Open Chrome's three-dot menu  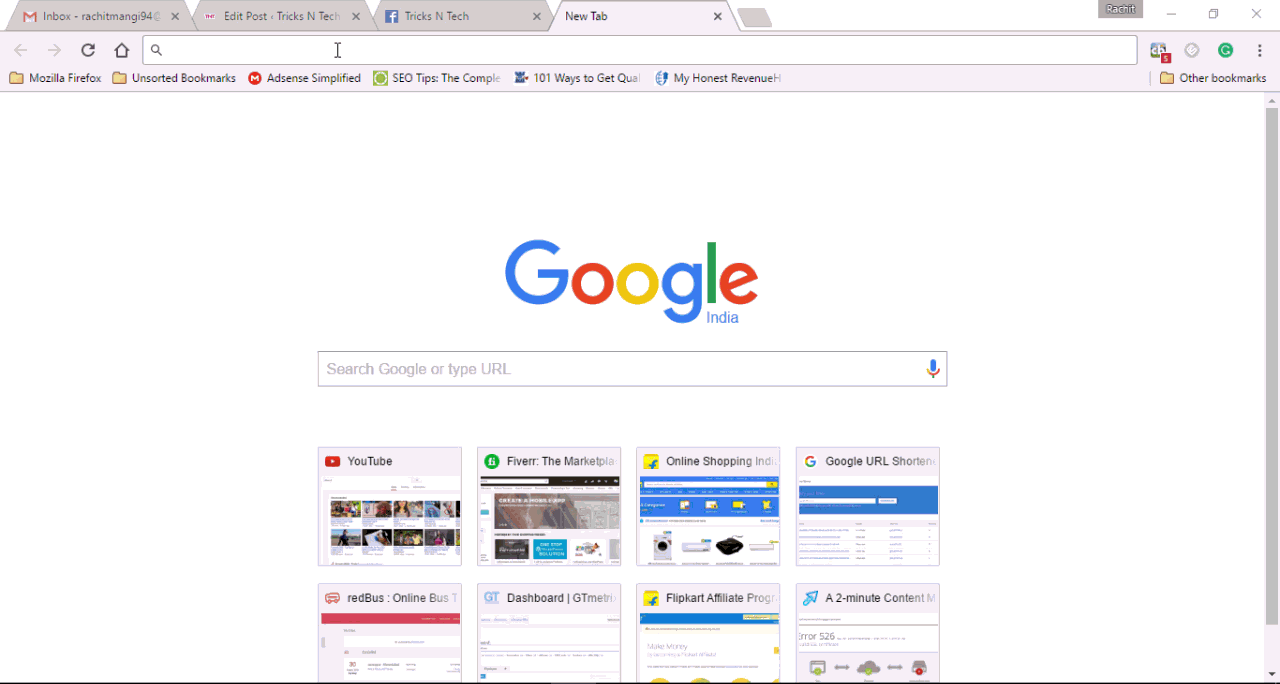click(1259, 50)
